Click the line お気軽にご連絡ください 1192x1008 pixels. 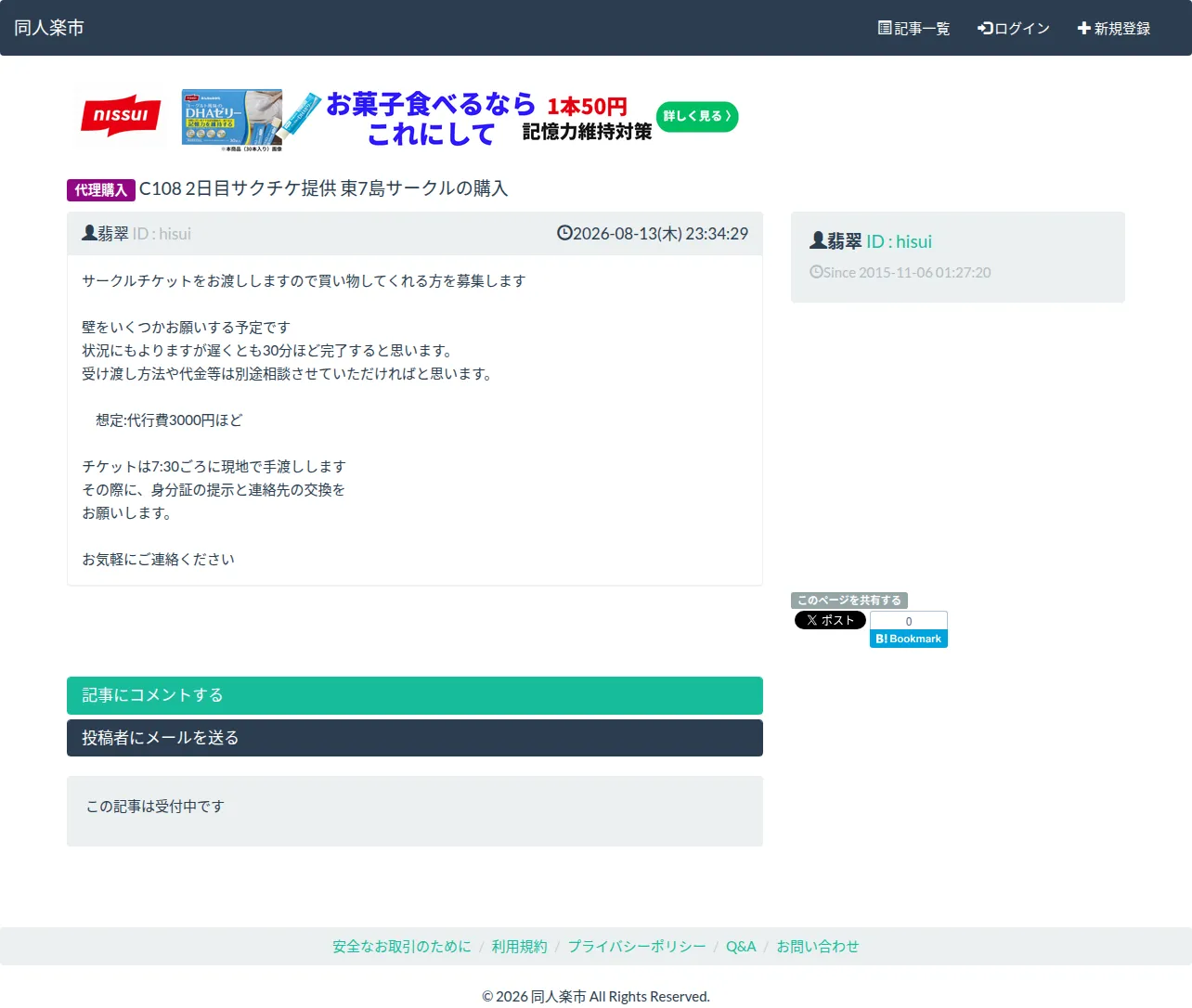pos(158,560)
